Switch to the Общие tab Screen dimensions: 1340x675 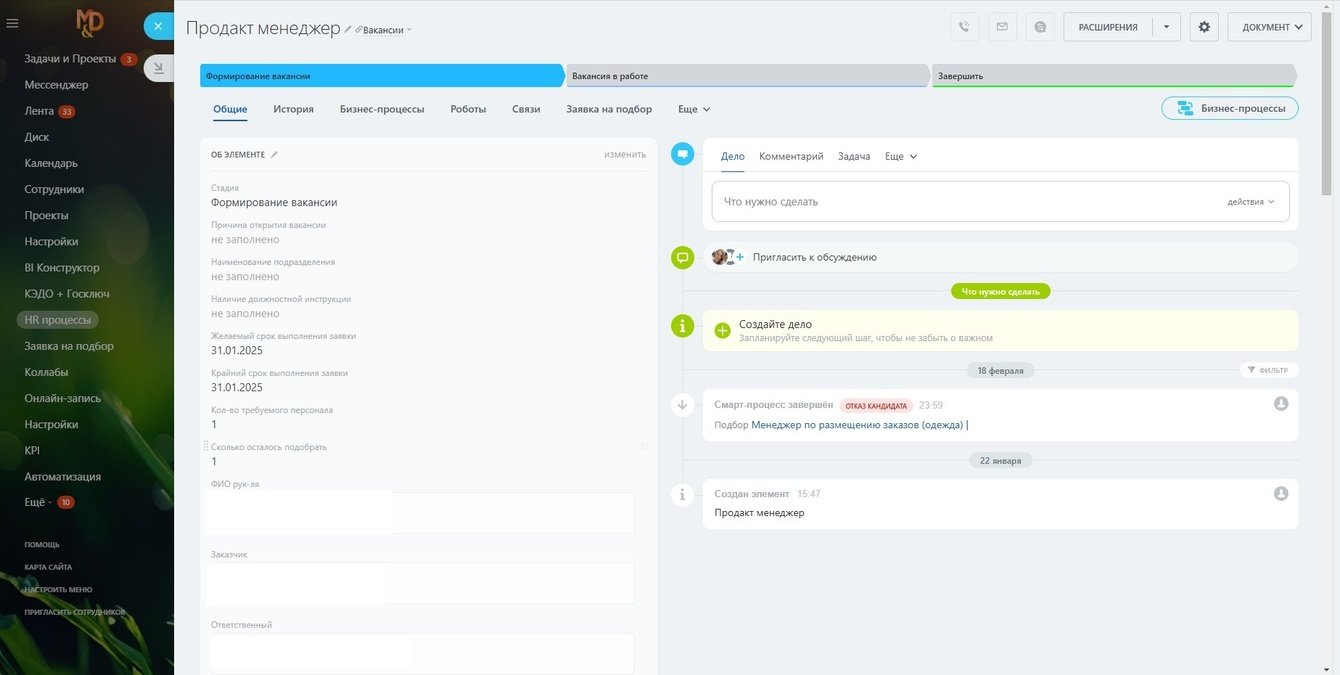pyautogui.click(x=230, y=109)
